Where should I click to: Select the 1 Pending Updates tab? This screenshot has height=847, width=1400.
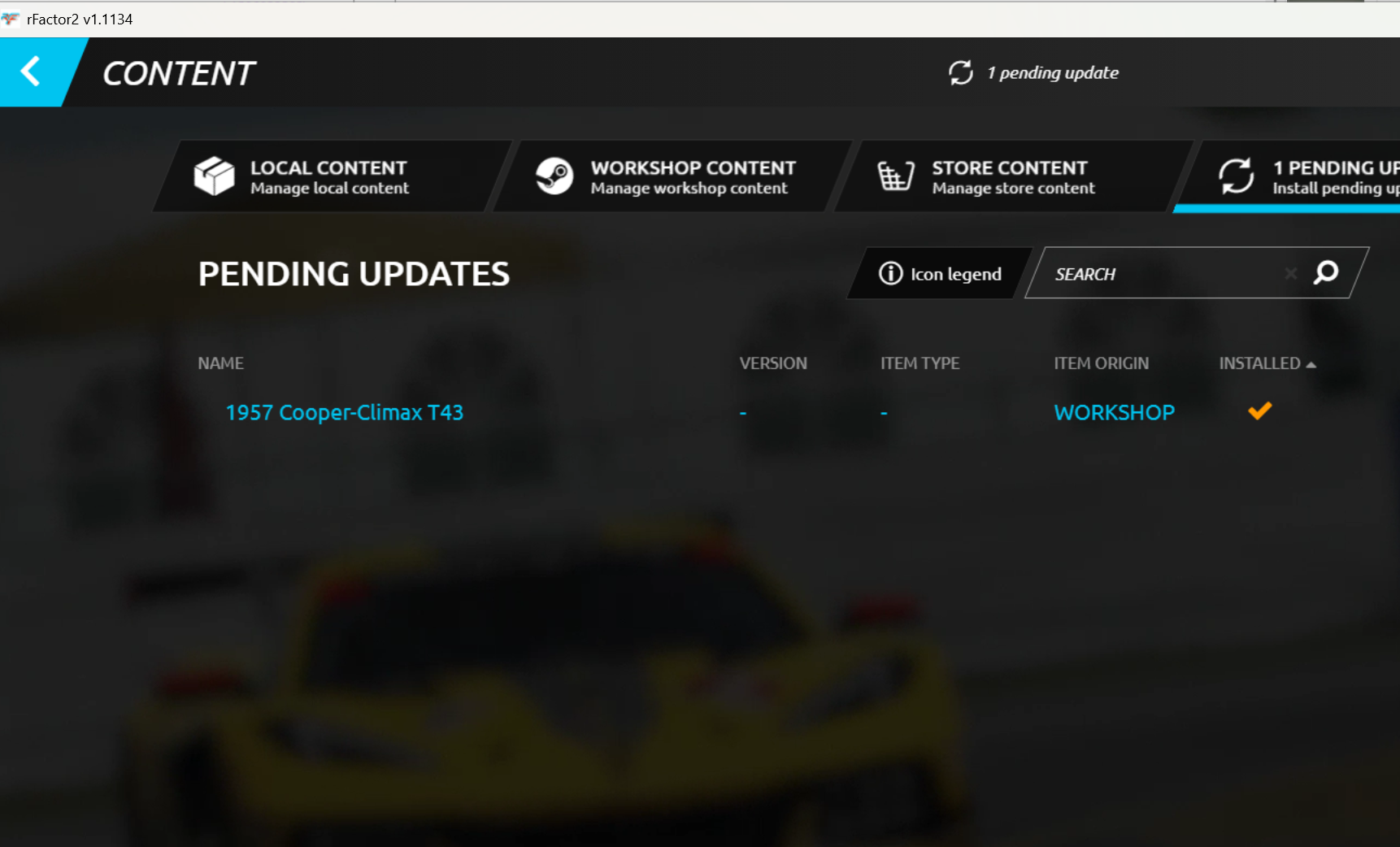click(1293, 176)
